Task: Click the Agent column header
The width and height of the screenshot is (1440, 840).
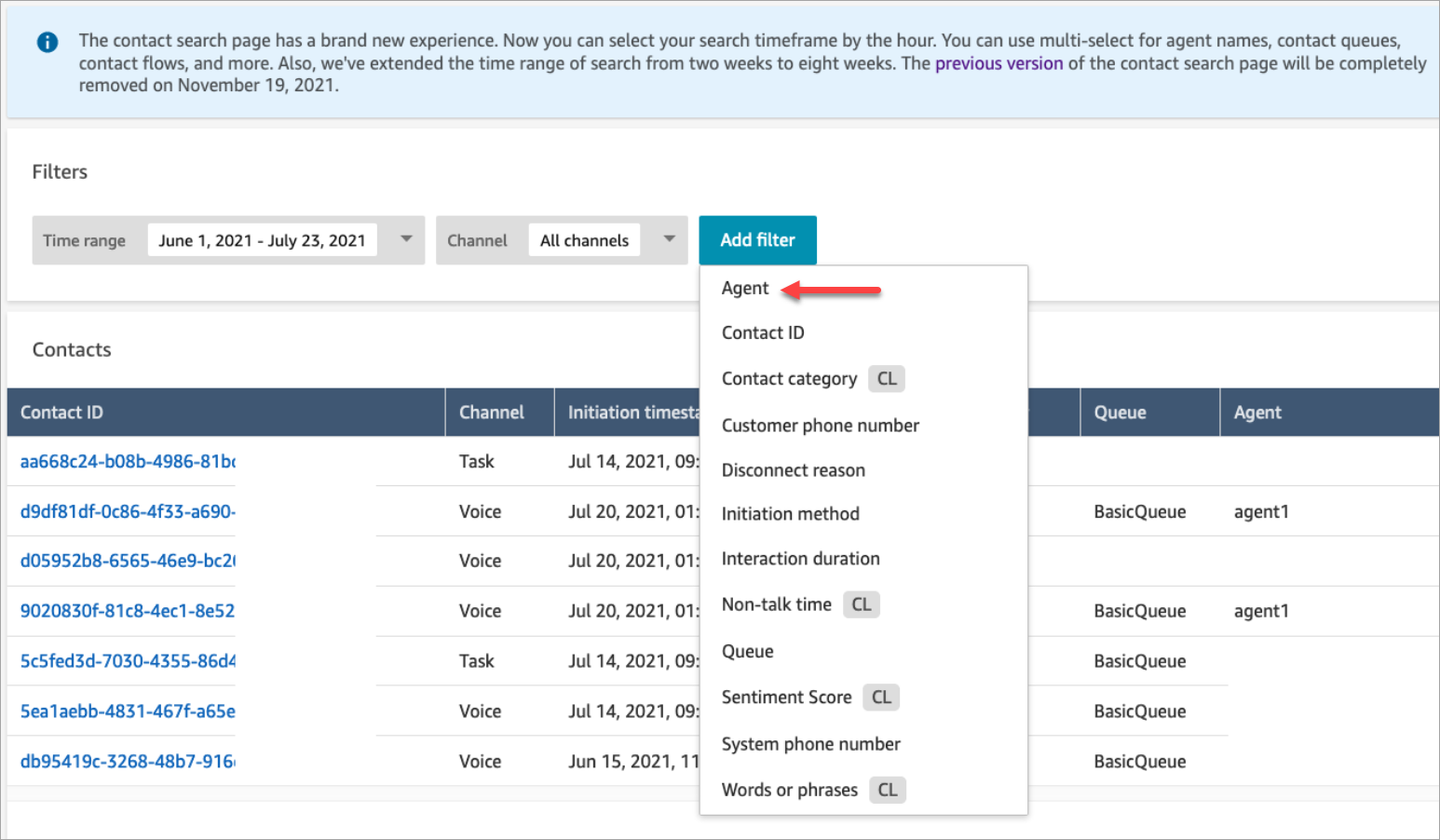Action: point(1257,412)
